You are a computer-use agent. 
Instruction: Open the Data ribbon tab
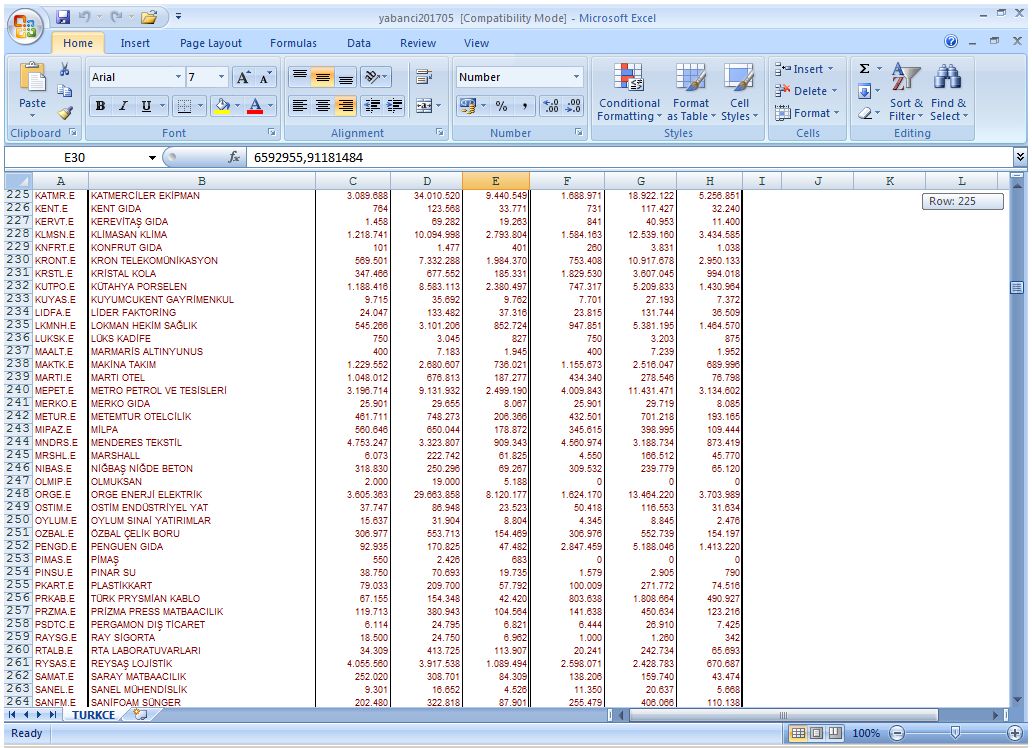(x=359, y=43)
